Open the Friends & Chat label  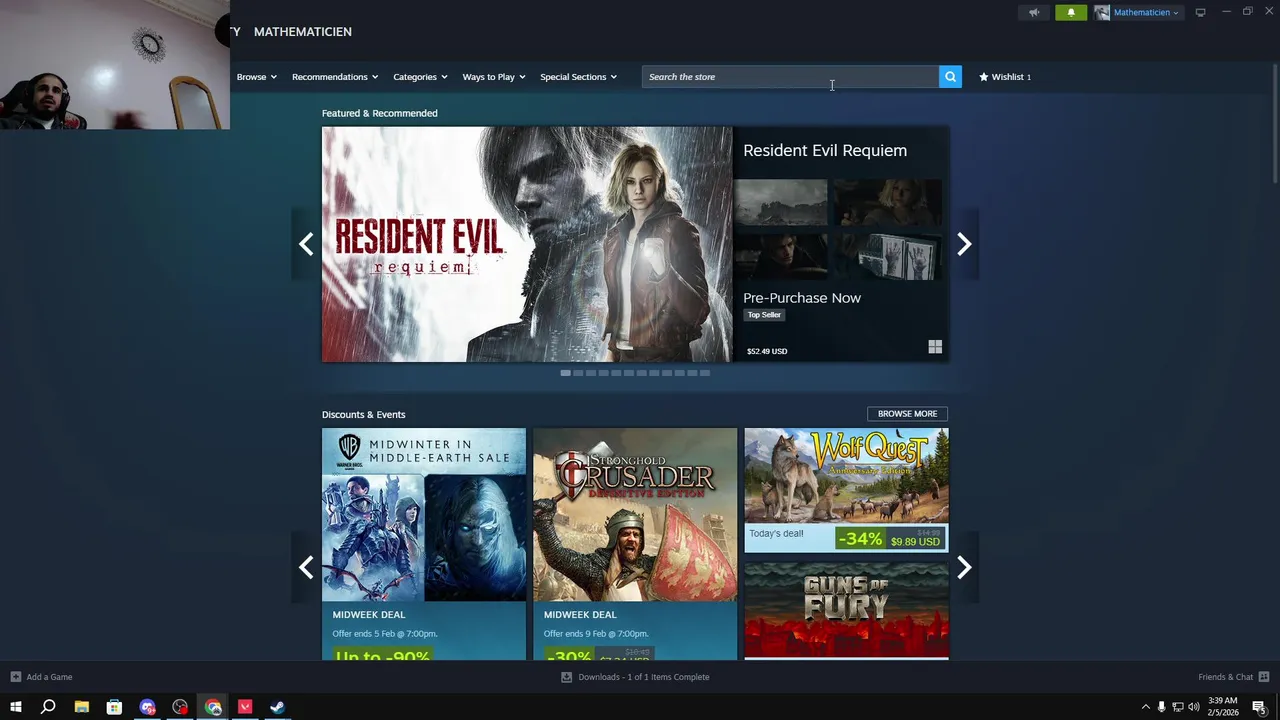tap(1226, 677)
